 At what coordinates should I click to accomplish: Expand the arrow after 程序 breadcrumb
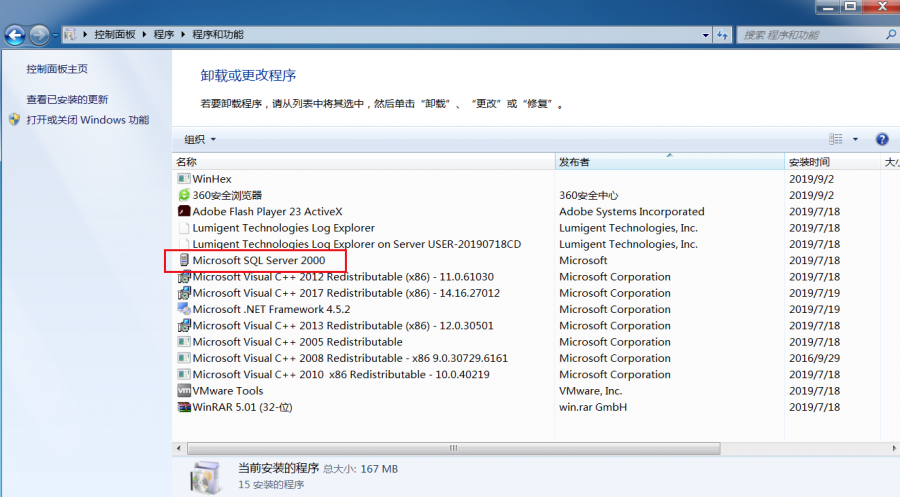click(x=183, y=34)
